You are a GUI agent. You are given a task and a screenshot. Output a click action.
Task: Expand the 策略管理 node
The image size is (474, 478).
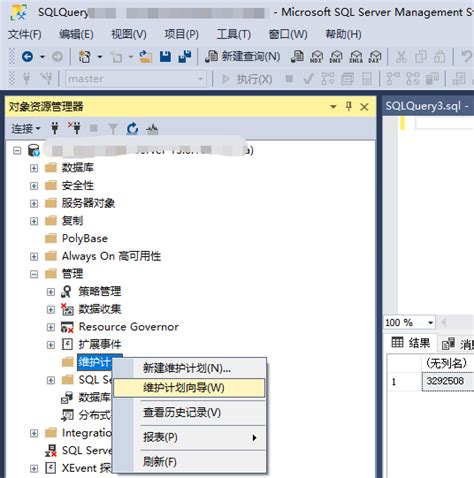(x=51, y=292)
